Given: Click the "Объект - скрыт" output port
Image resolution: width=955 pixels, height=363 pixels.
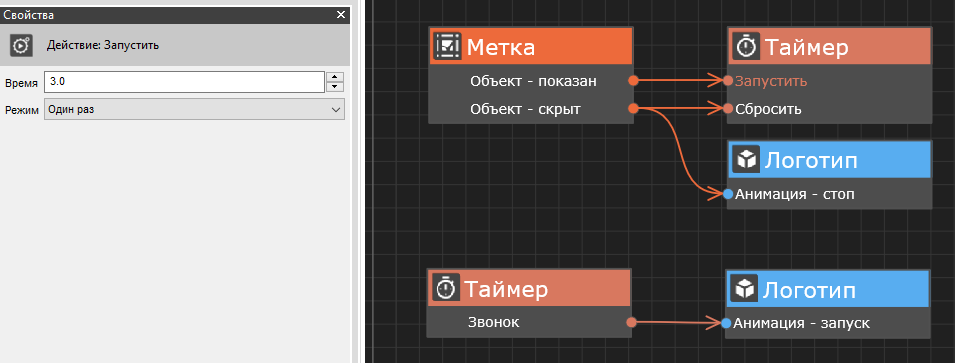Looking at the screenshot, I should [633, 109].
